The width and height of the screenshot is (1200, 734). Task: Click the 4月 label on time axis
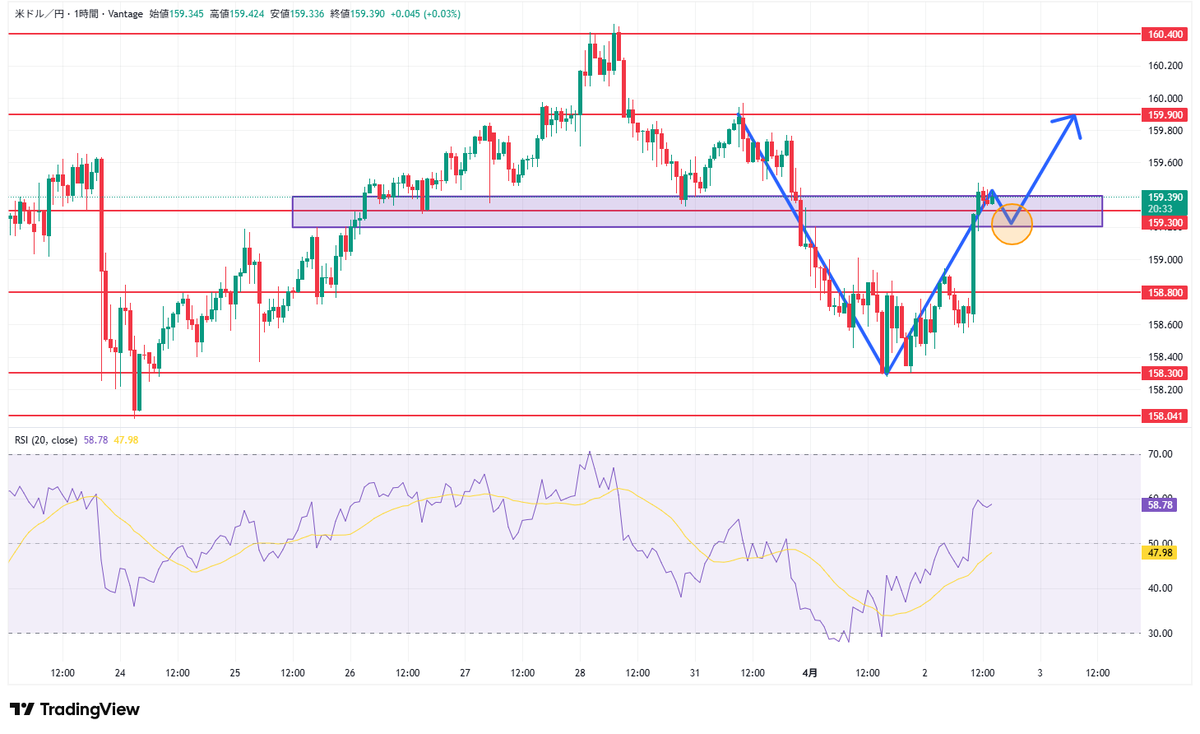(810, 673)
